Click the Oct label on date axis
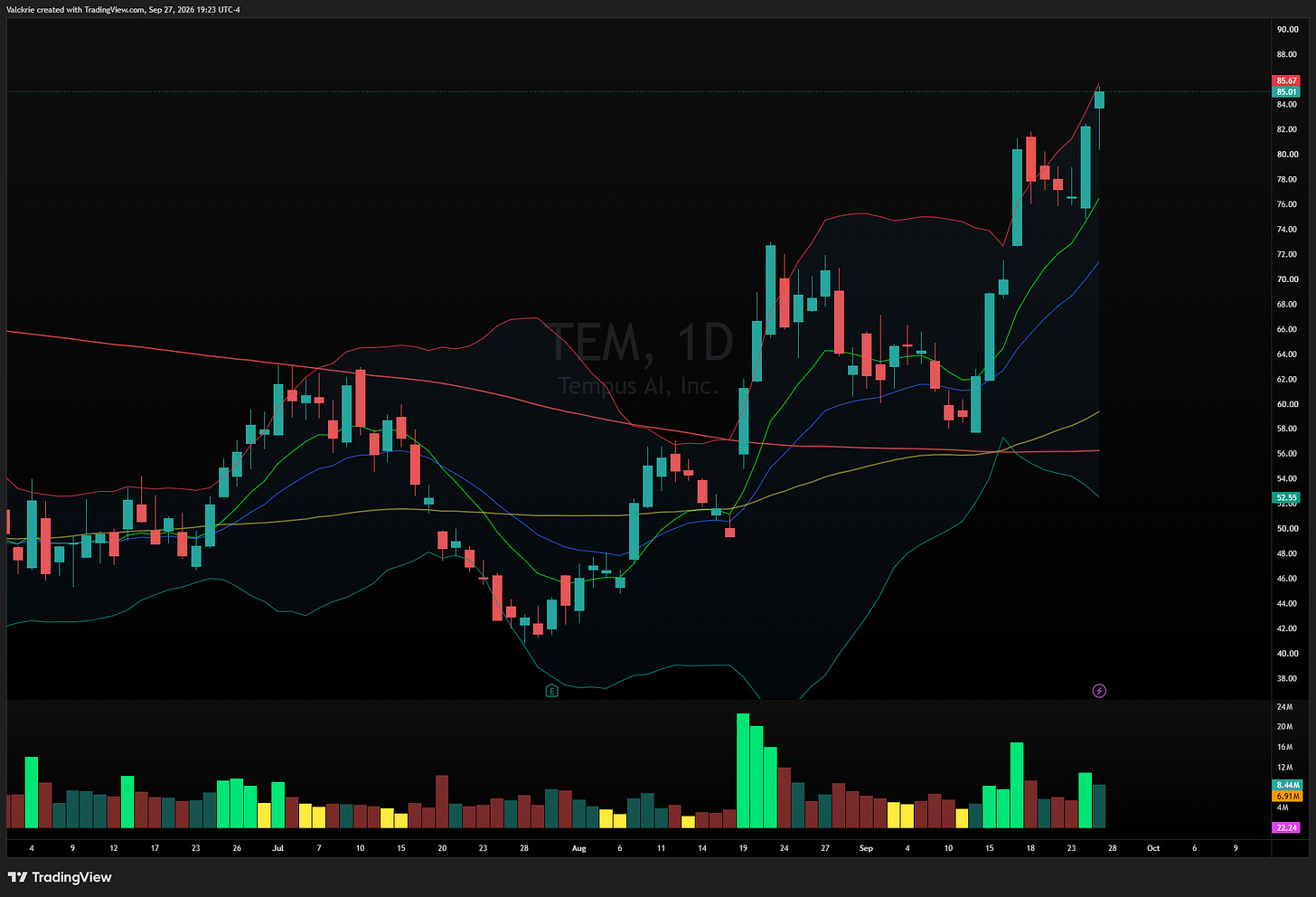Image resolution: width=1316 pixels, height=897 pixels. coord(1153,848)
